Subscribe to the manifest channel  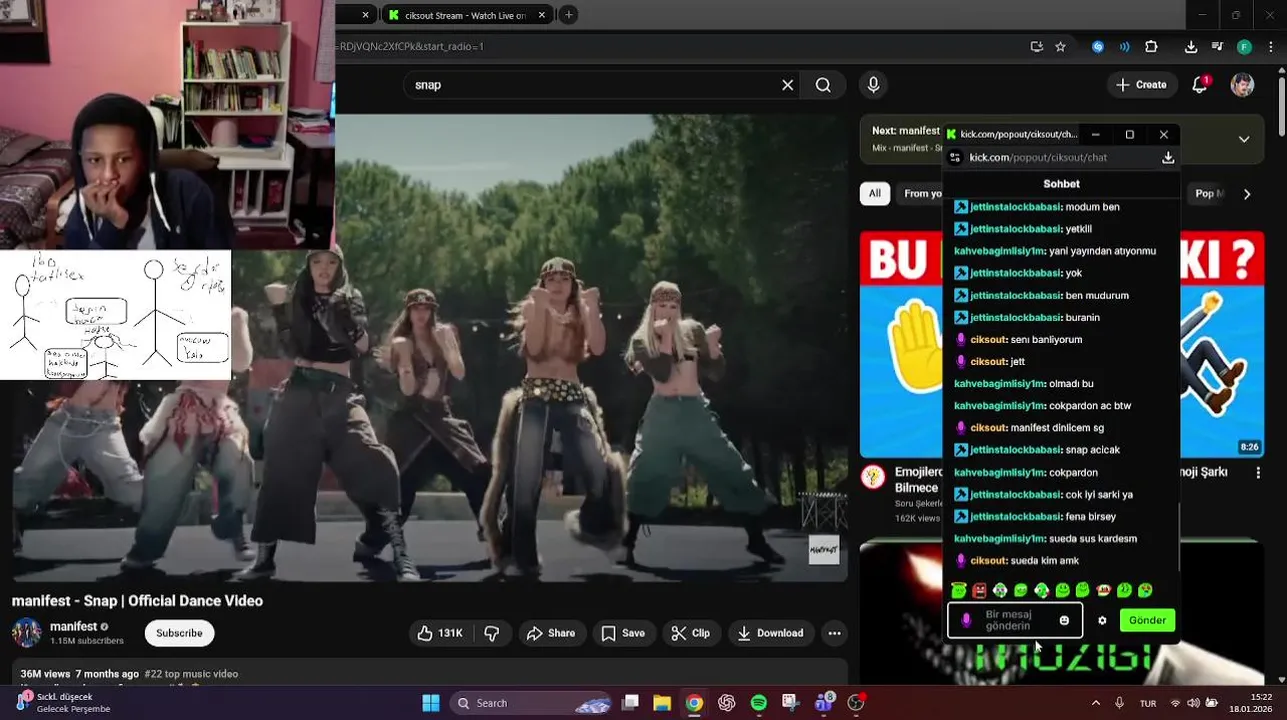179,633
